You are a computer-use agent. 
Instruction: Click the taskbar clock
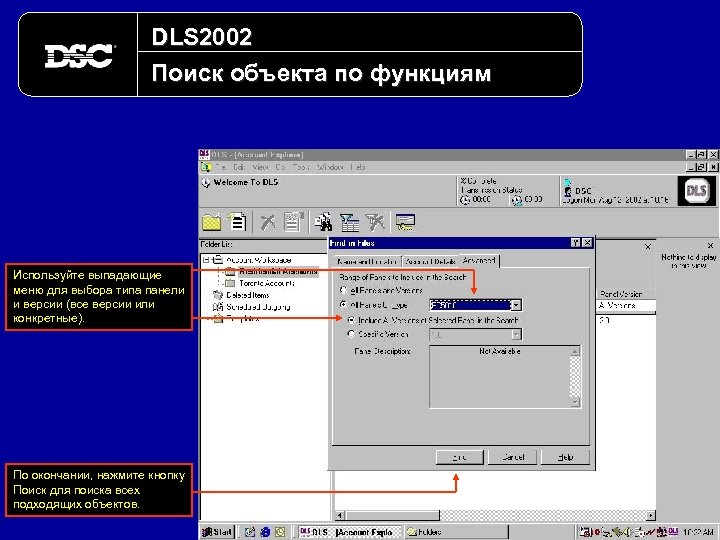tap(698, 532)
